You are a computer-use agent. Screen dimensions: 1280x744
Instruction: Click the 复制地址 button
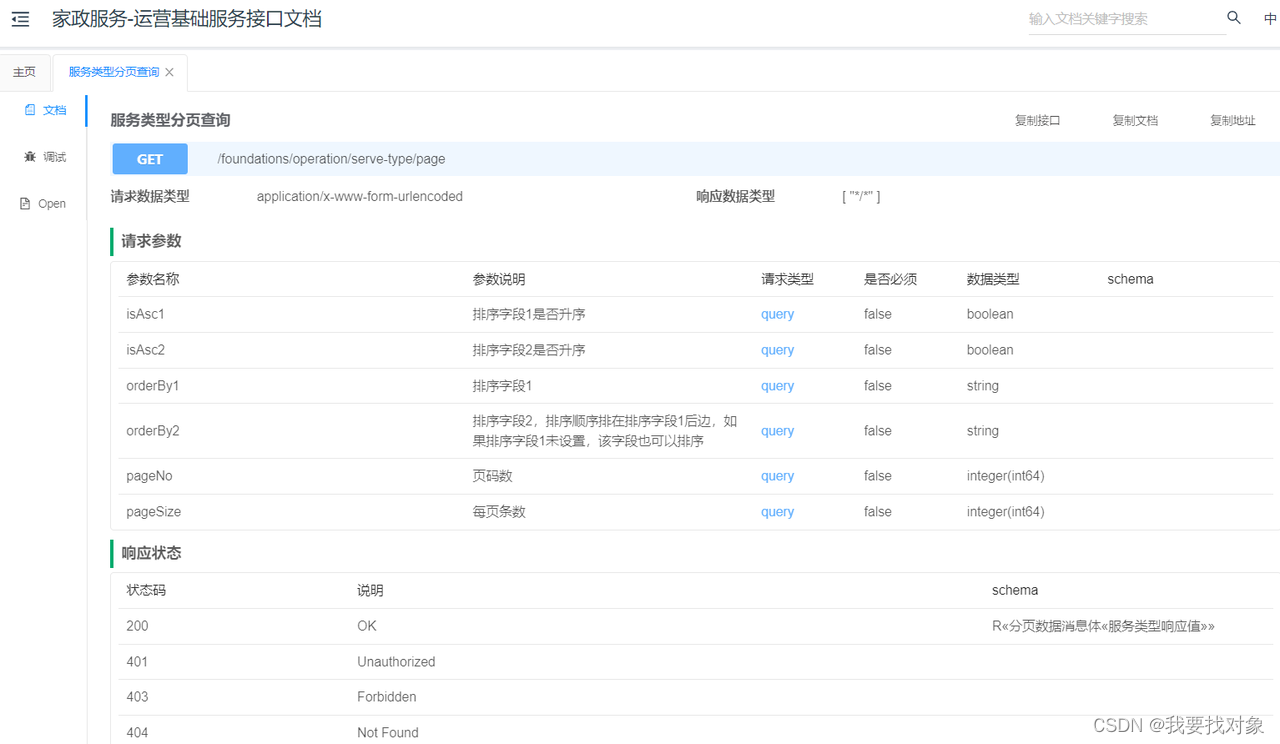pyautogui.click(x=1233, y=120)
